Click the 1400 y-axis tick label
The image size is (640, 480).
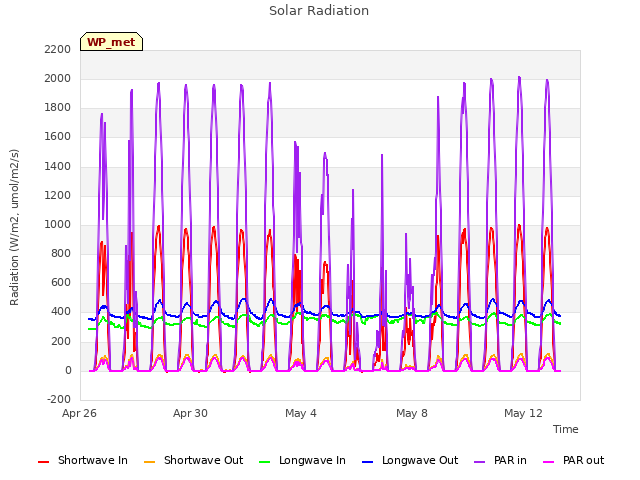[x=58, y=167]
